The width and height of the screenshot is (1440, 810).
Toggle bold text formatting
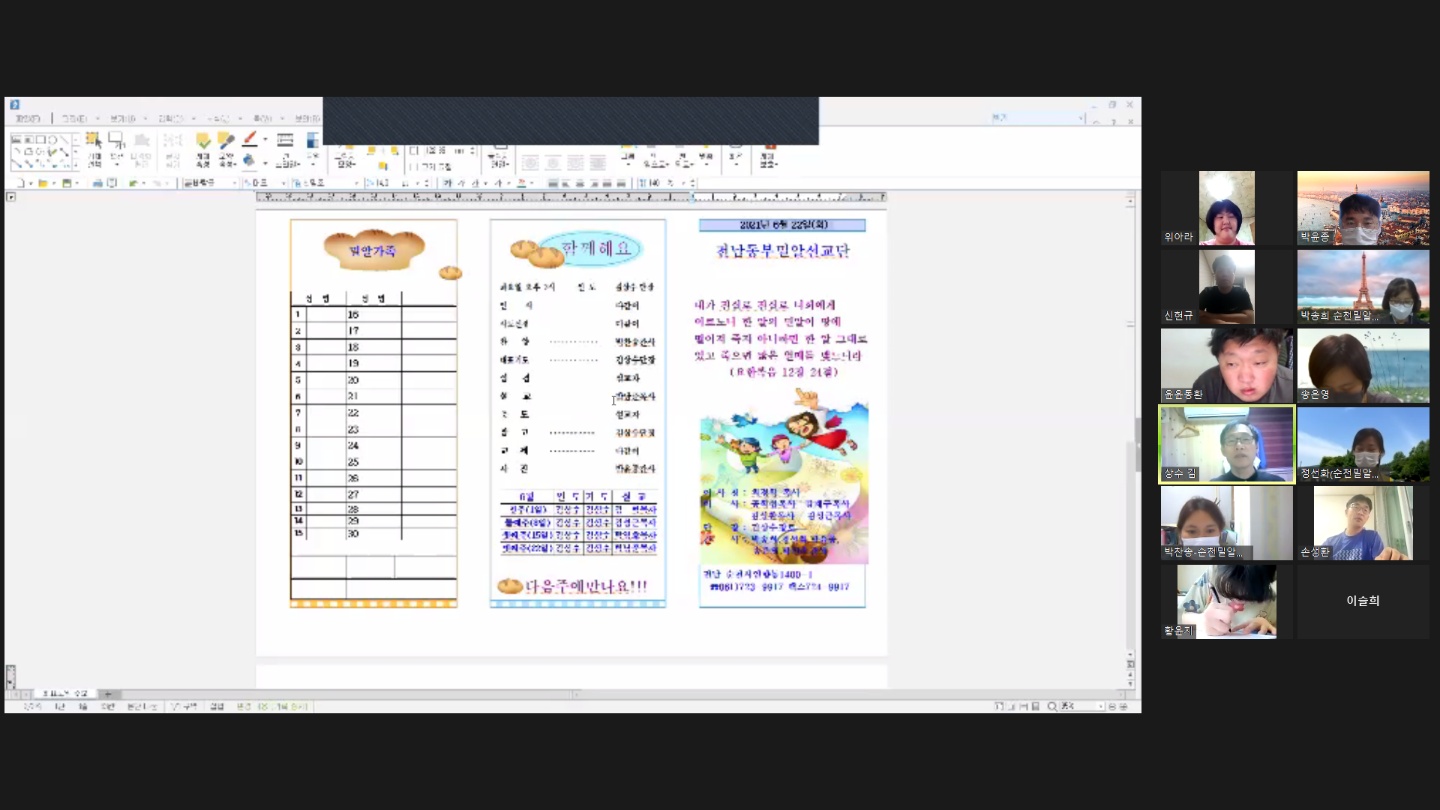(447, 183)
